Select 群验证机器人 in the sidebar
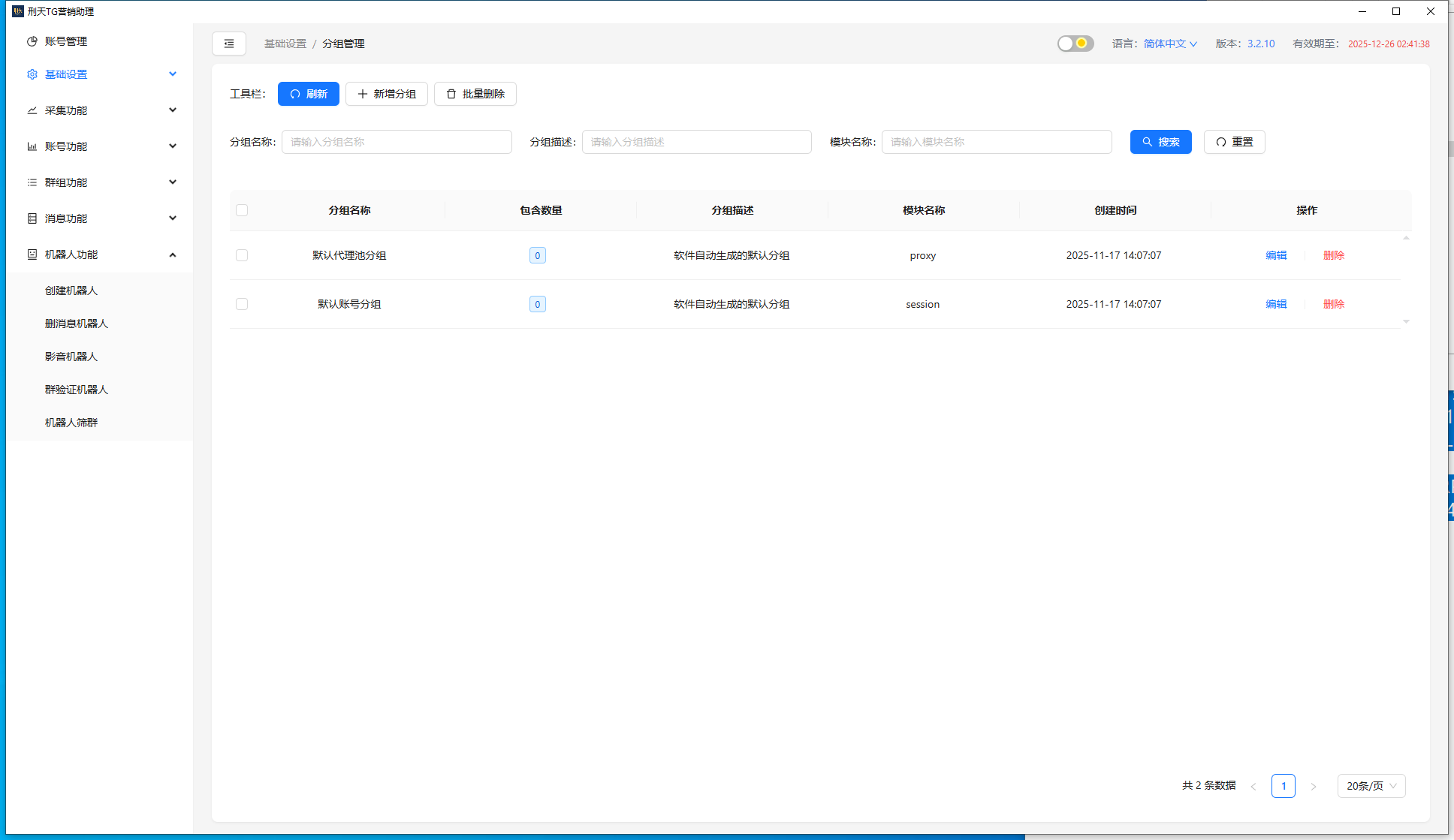 [x=77, y=390]
